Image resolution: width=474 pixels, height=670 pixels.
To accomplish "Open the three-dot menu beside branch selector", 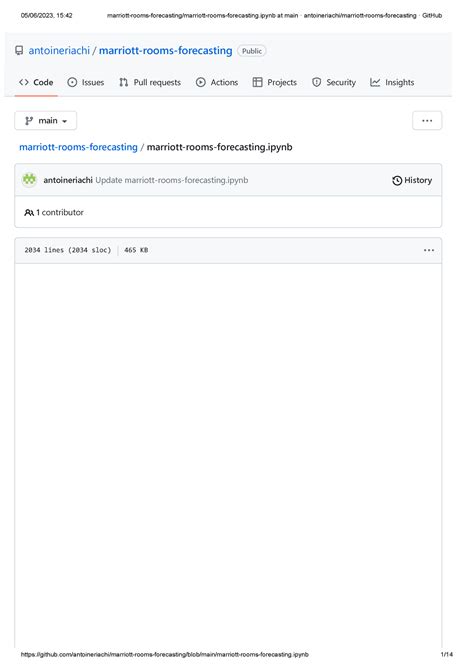I will [x=427, y=120].
